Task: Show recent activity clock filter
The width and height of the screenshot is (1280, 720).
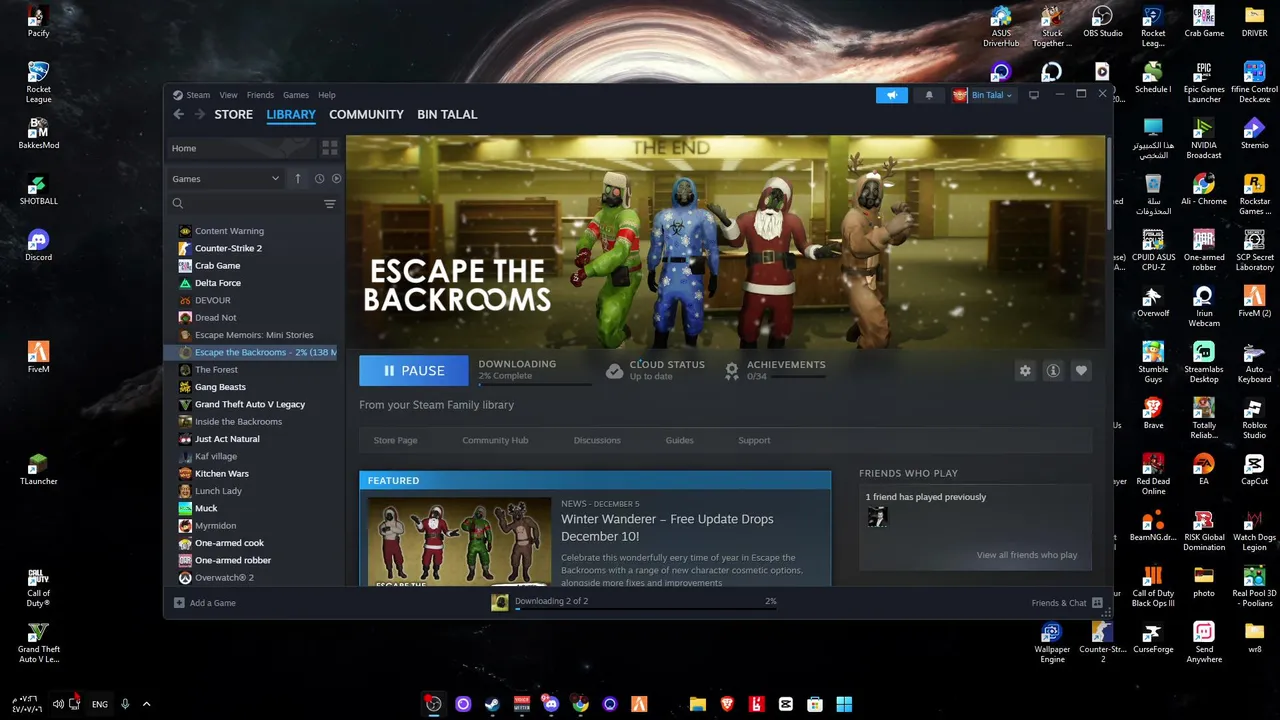Action: coord(319,178)
